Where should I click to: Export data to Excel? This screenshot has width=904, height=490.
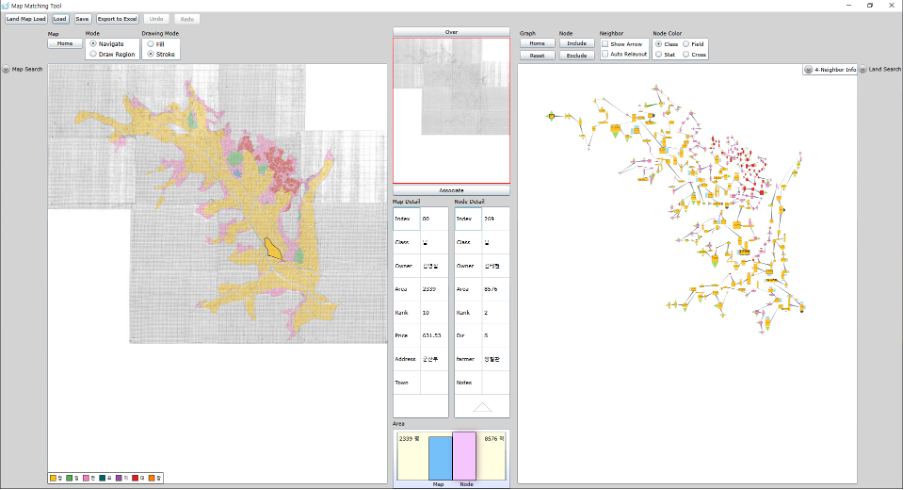[117, 19]
